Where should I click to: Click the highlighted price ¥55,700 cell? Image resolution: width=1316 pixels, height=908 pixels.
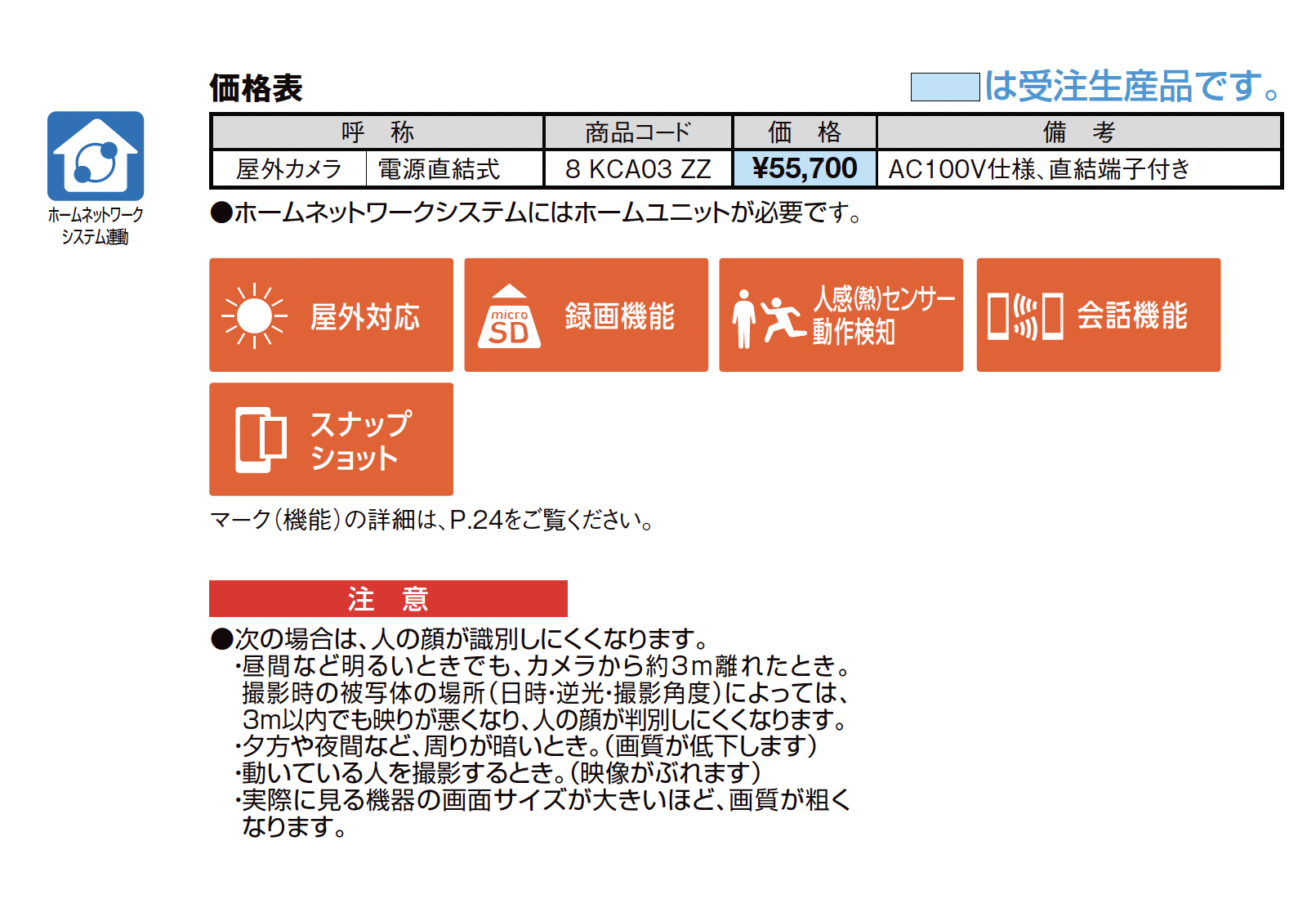805,168
